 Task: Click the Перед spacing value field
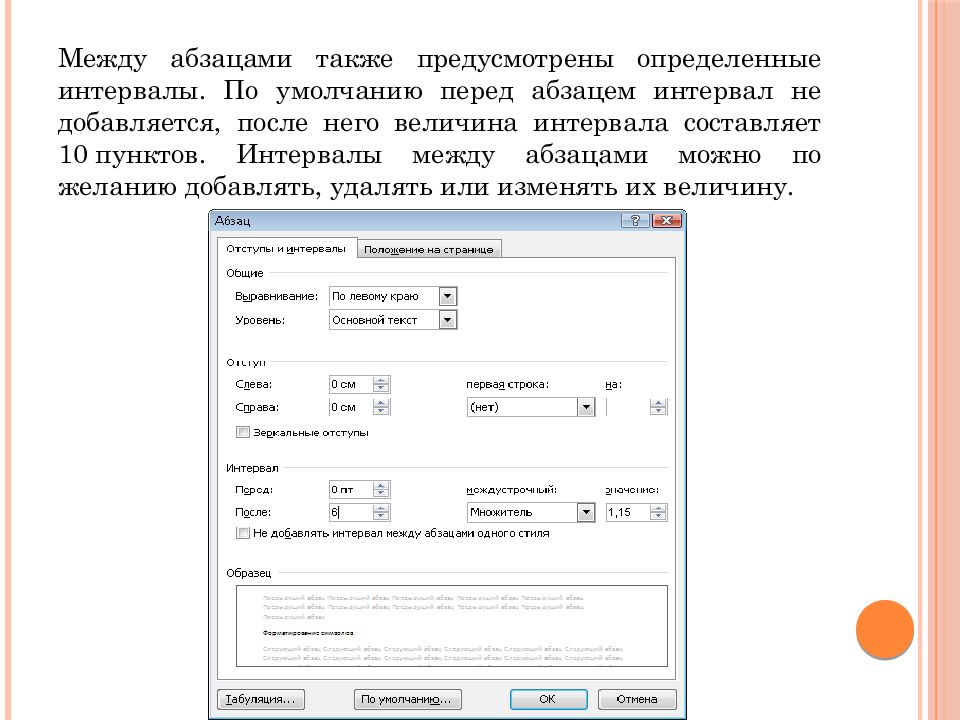[x=351, y=490]
